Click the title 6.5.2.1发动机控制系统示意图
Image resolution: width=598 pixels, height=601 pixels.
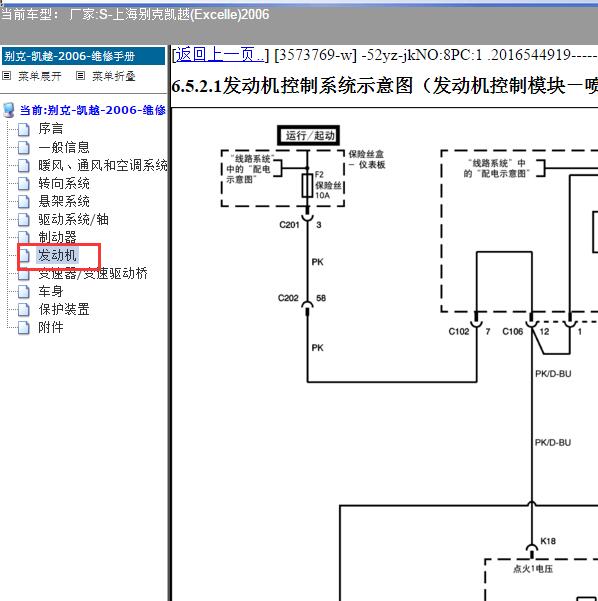pyautogui.click(x=292, y=85)
